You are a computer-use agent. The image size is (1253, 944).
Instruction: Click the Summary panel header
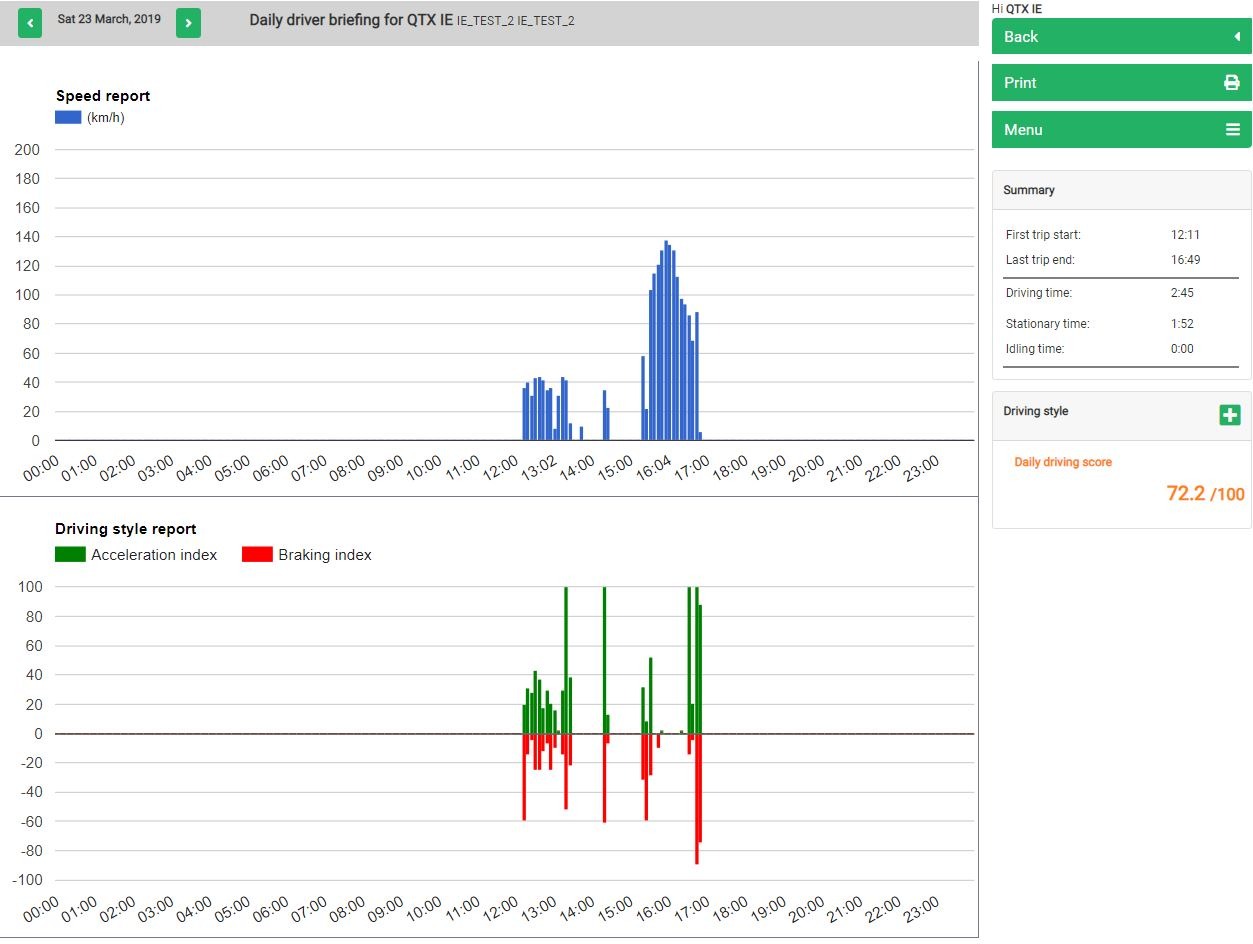(x=1028, y=189)
